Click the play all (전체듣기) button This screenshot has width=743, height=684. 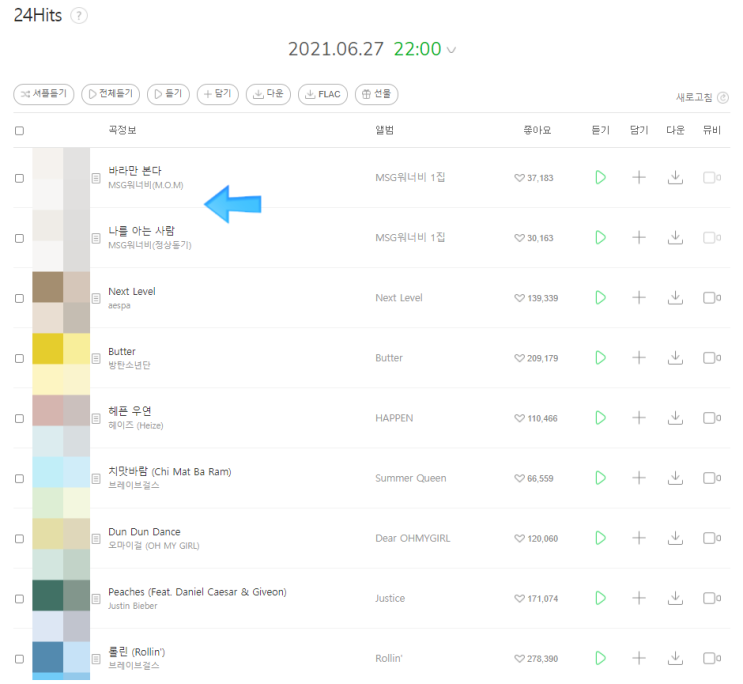coord(110,94)
